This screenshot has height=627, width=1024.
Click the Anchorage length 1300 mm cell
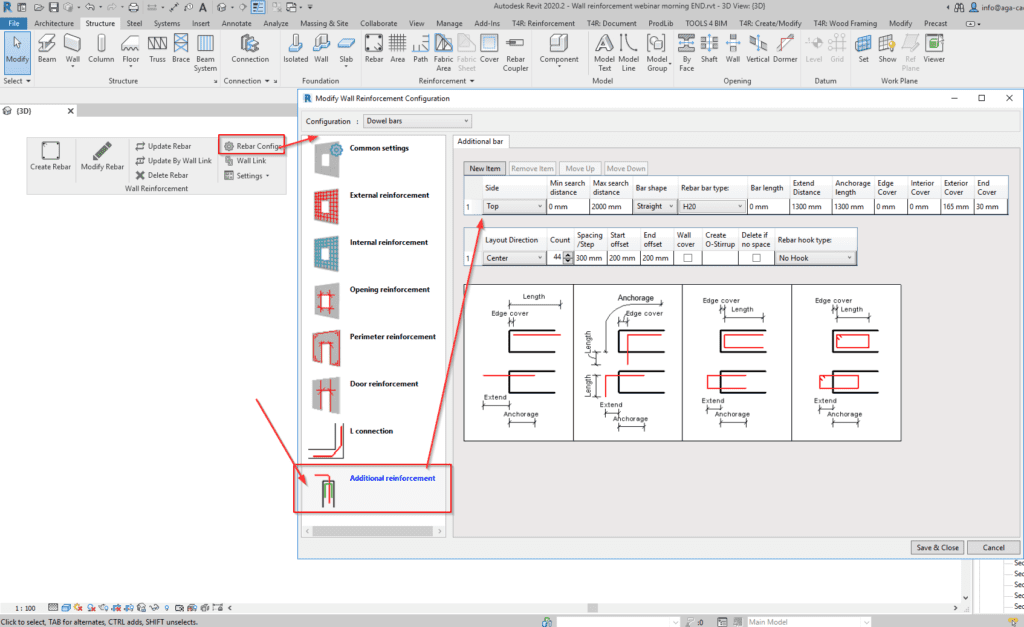pyautogui.click(x=852, y=206)
